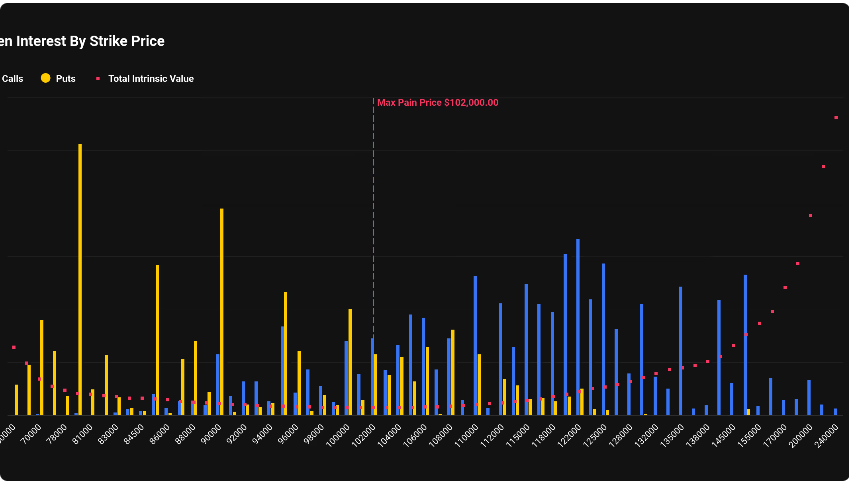
Task: Click the blue calls bar at strike 125000
Action: [x=603, y=338]
